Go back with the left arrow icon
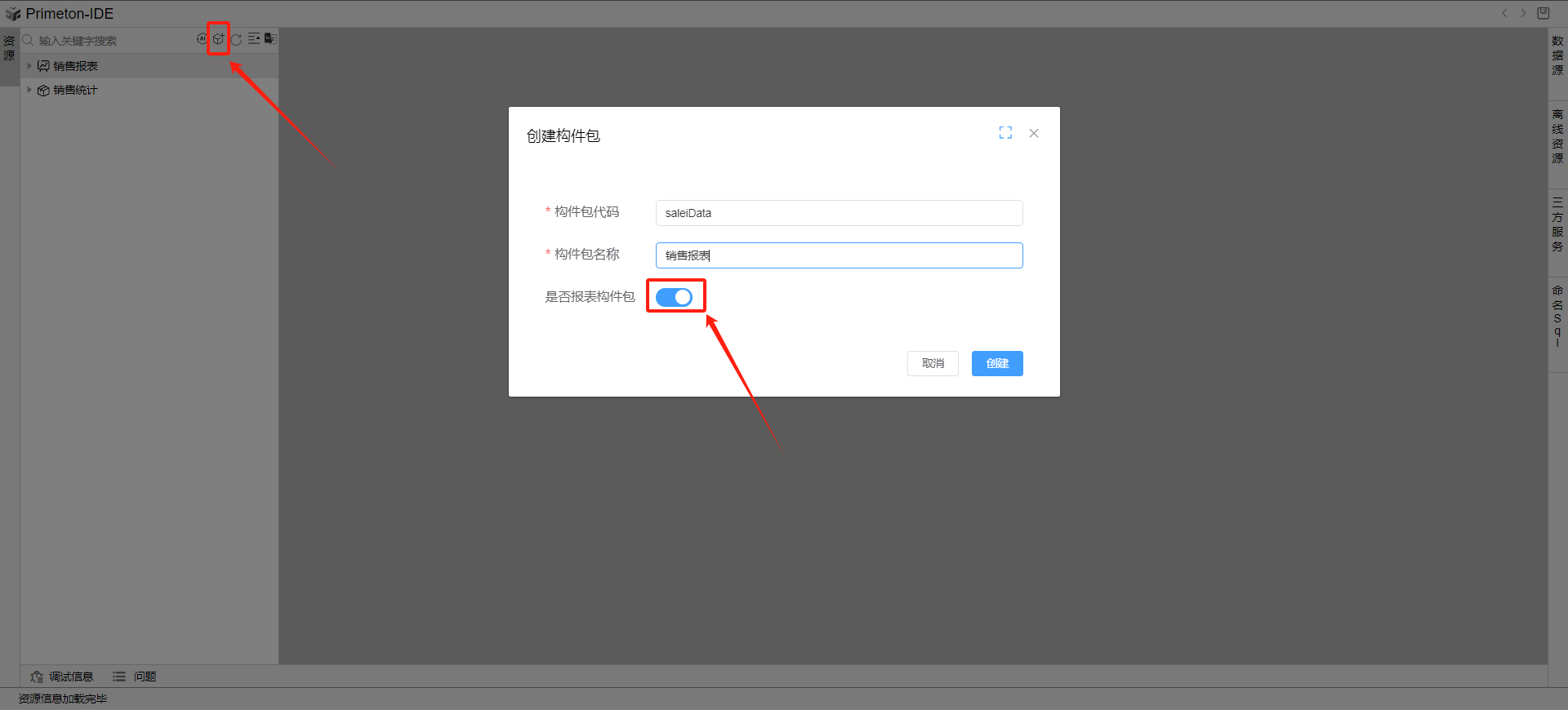The width and height of the screenshot is (1568, 710). pos(1504,13)
